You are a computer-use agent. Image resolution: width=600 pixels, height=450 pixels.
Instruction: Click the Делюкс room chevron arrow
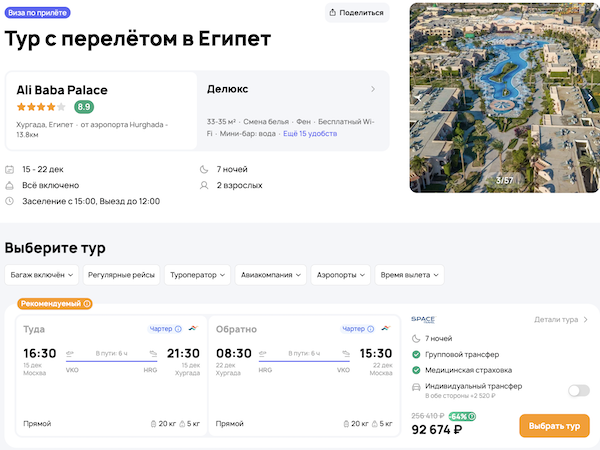pyautogui.click(x=373, y=89)
